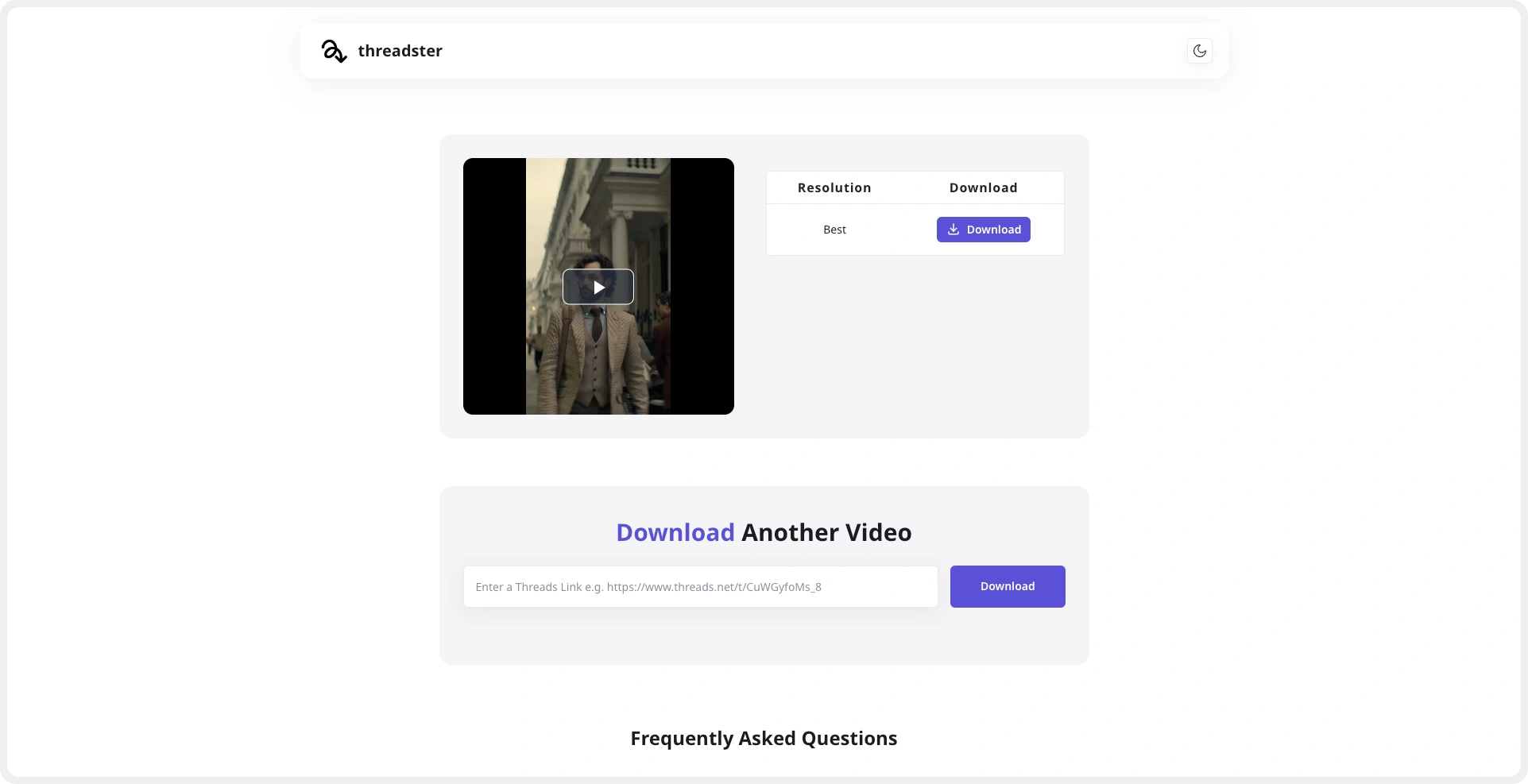This screenshot has height=784, width=1528.
Task: Click the threadster logo icon
Action: pos(334,51)
